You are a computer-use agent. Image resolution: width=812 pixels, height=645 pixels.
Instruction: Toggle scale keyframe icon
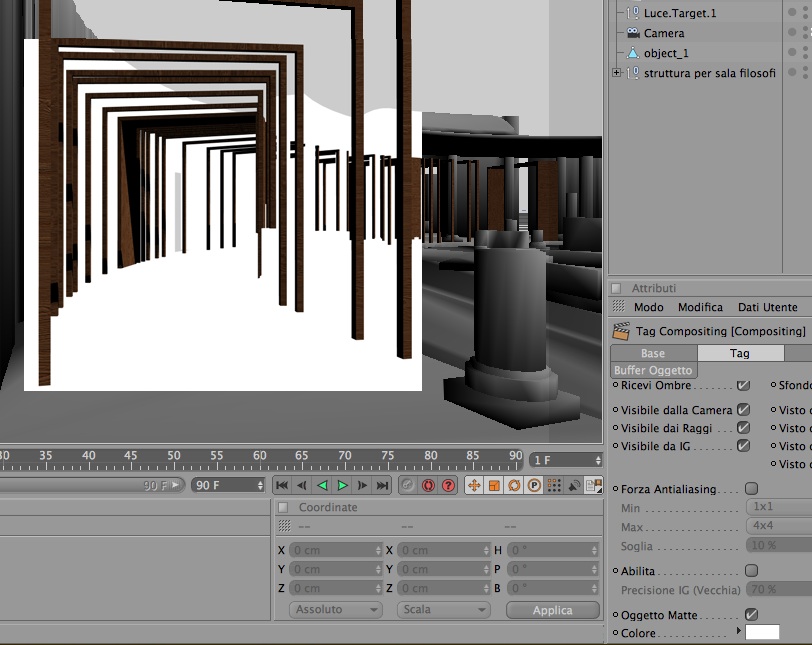(x=494, y=486)
